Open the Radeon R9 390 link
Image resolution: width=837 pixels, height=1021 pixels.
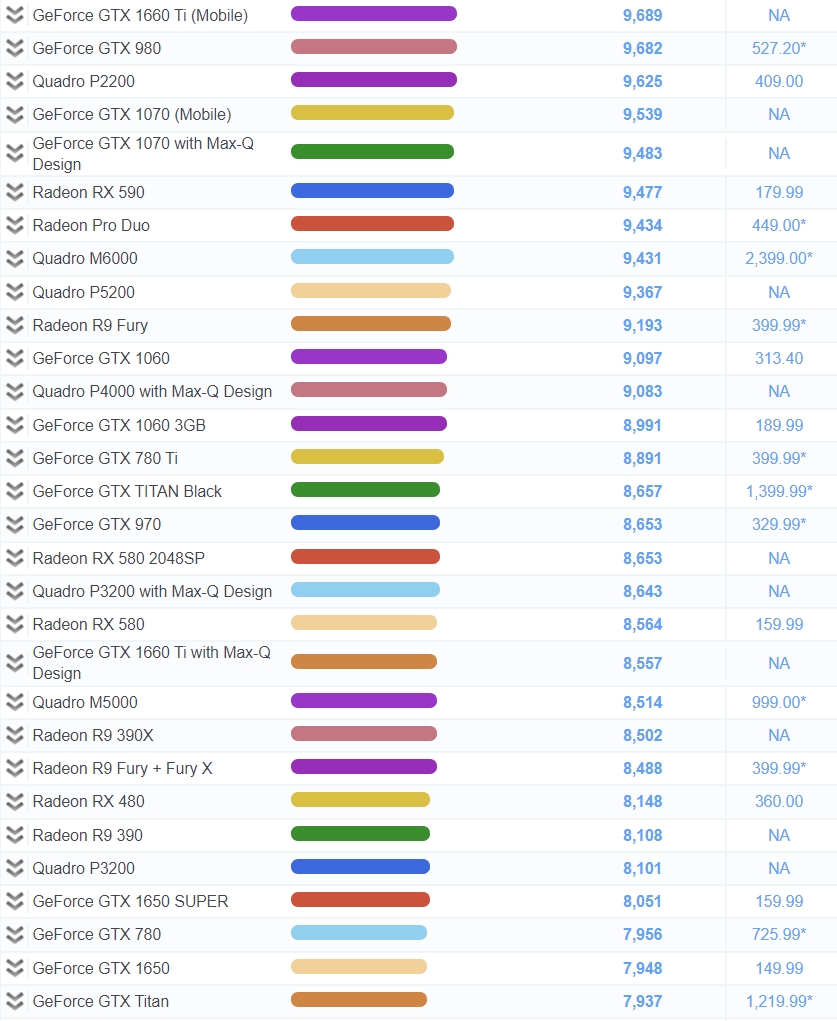click(87, 835)
